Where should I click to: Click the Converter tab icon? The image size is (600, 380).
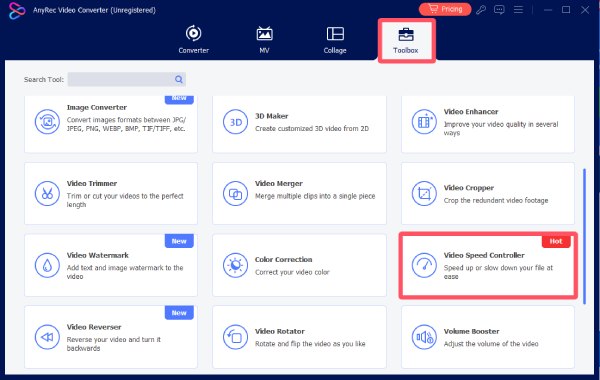(194, 33)
